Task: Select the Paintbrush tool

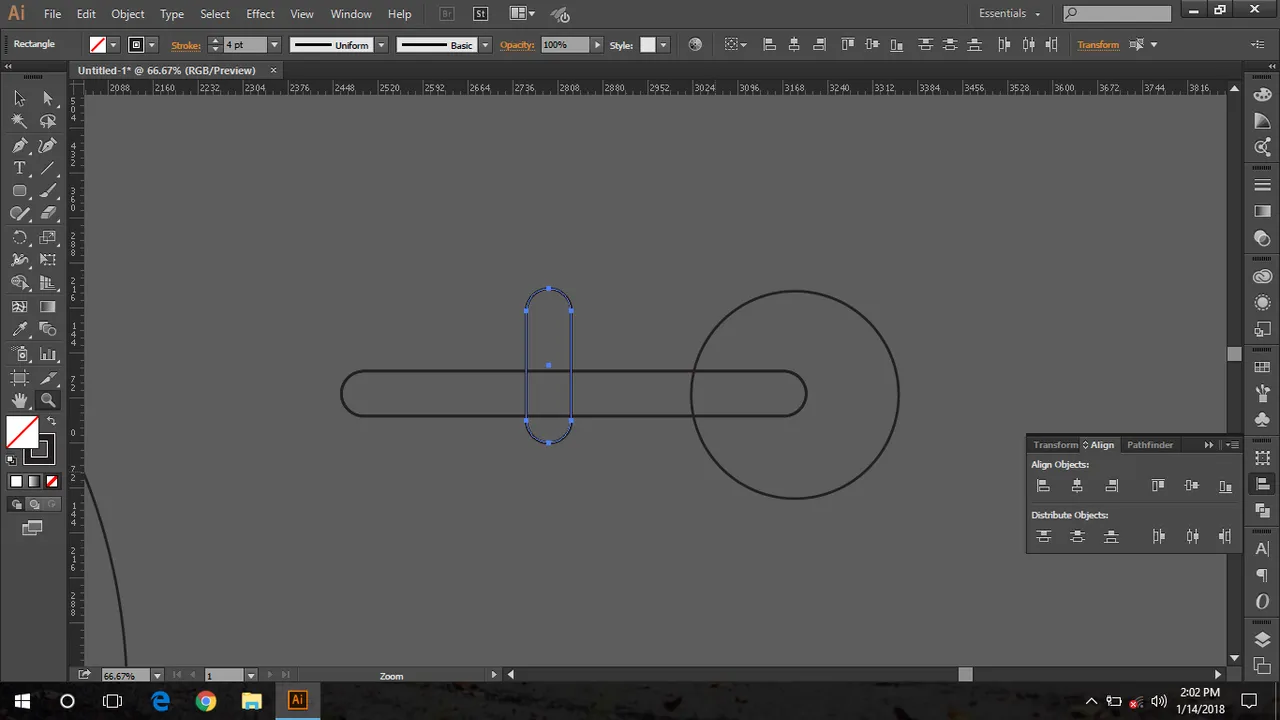Action: (48, 191)
